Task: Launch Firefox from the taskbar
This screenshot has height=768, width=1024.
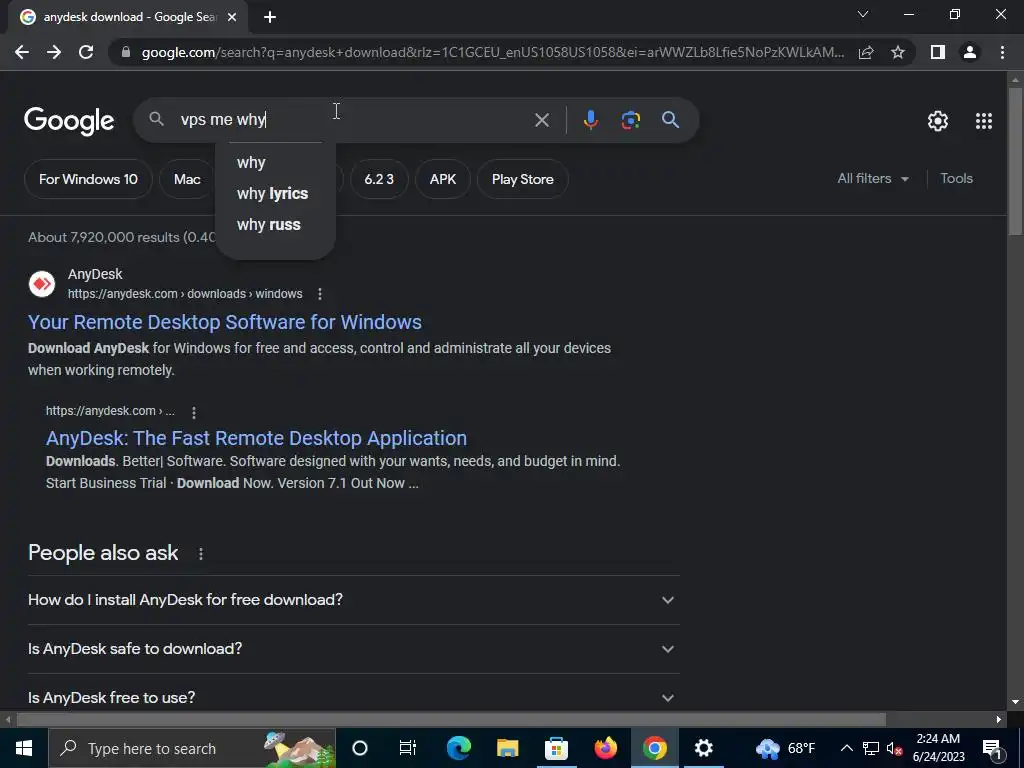Action: pyautogui.click(x=605, y=748)
